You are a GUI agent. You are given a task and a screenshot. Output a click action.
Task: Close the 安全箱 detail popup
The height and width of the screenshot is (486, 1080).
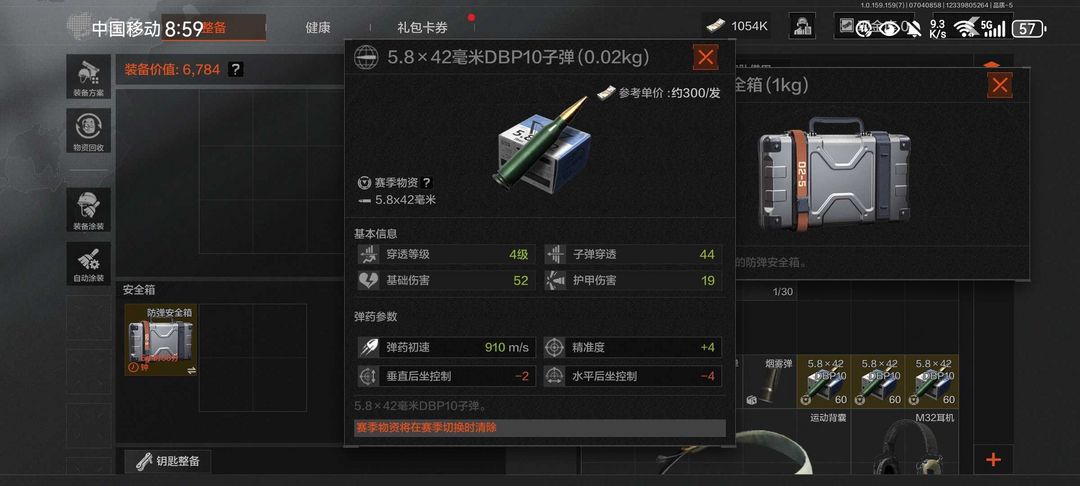999,85
